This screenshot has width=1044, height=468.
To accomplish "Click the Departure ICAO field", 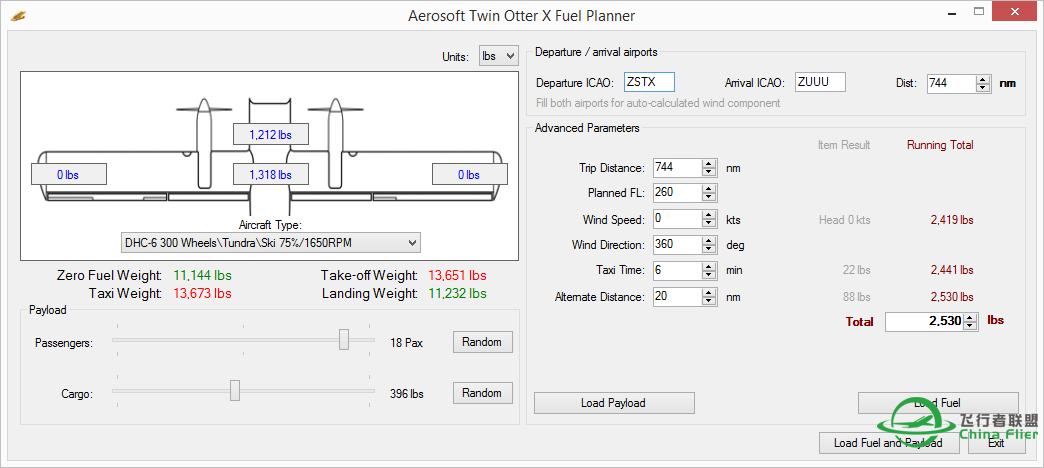I will click(649, 83).
